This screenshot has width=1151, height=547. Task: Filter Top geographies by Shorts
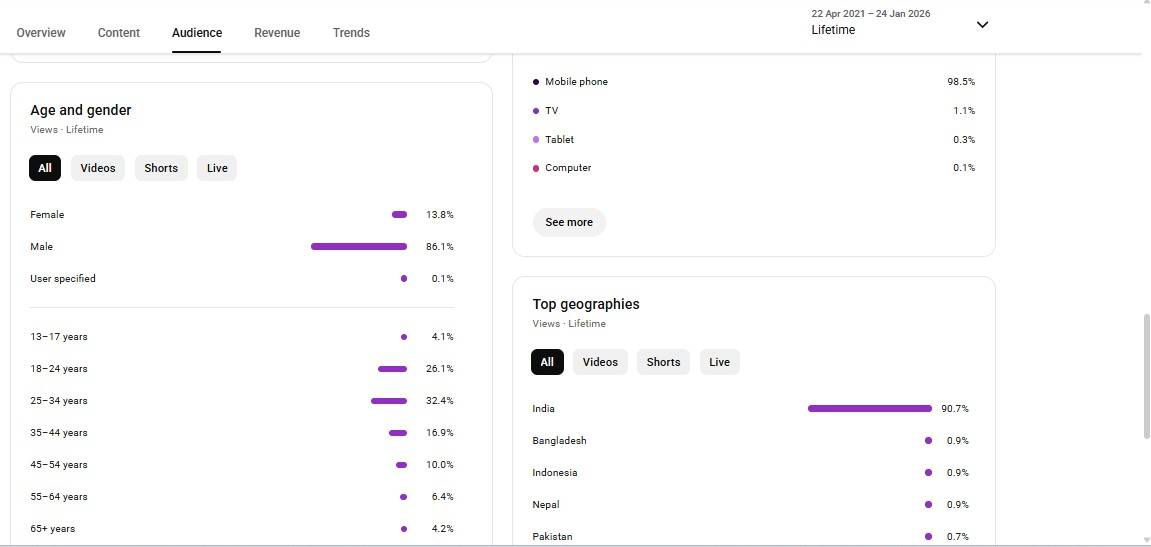click(x=663, y=362)
